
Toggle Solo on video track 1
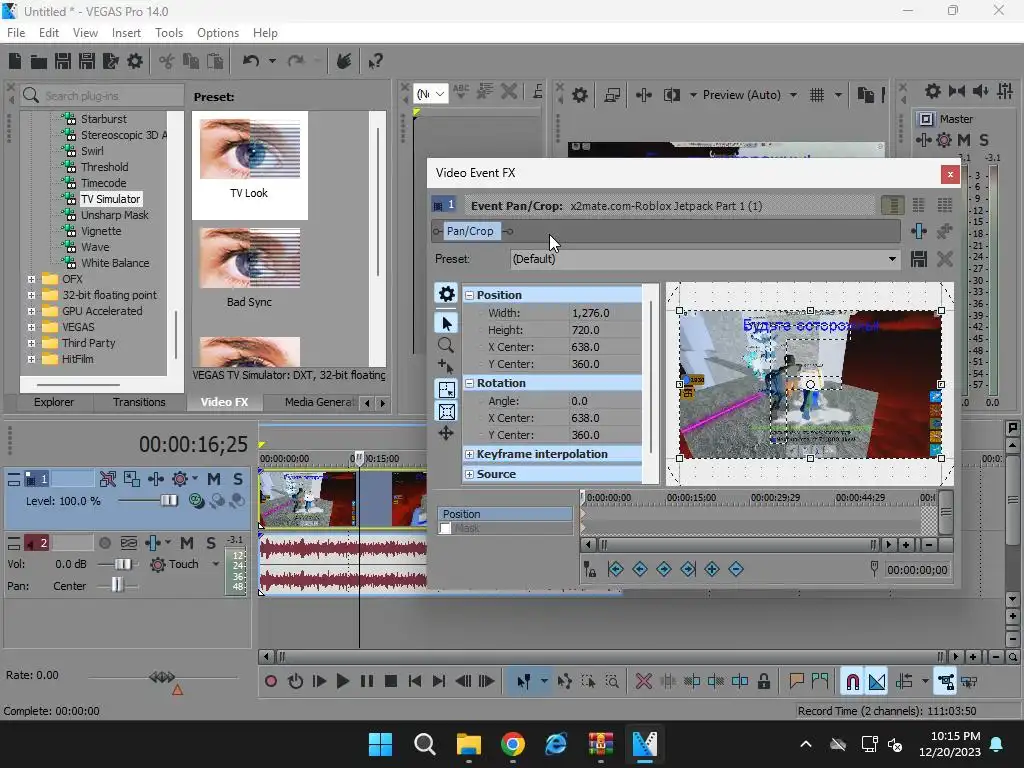[x=238, y=479]
